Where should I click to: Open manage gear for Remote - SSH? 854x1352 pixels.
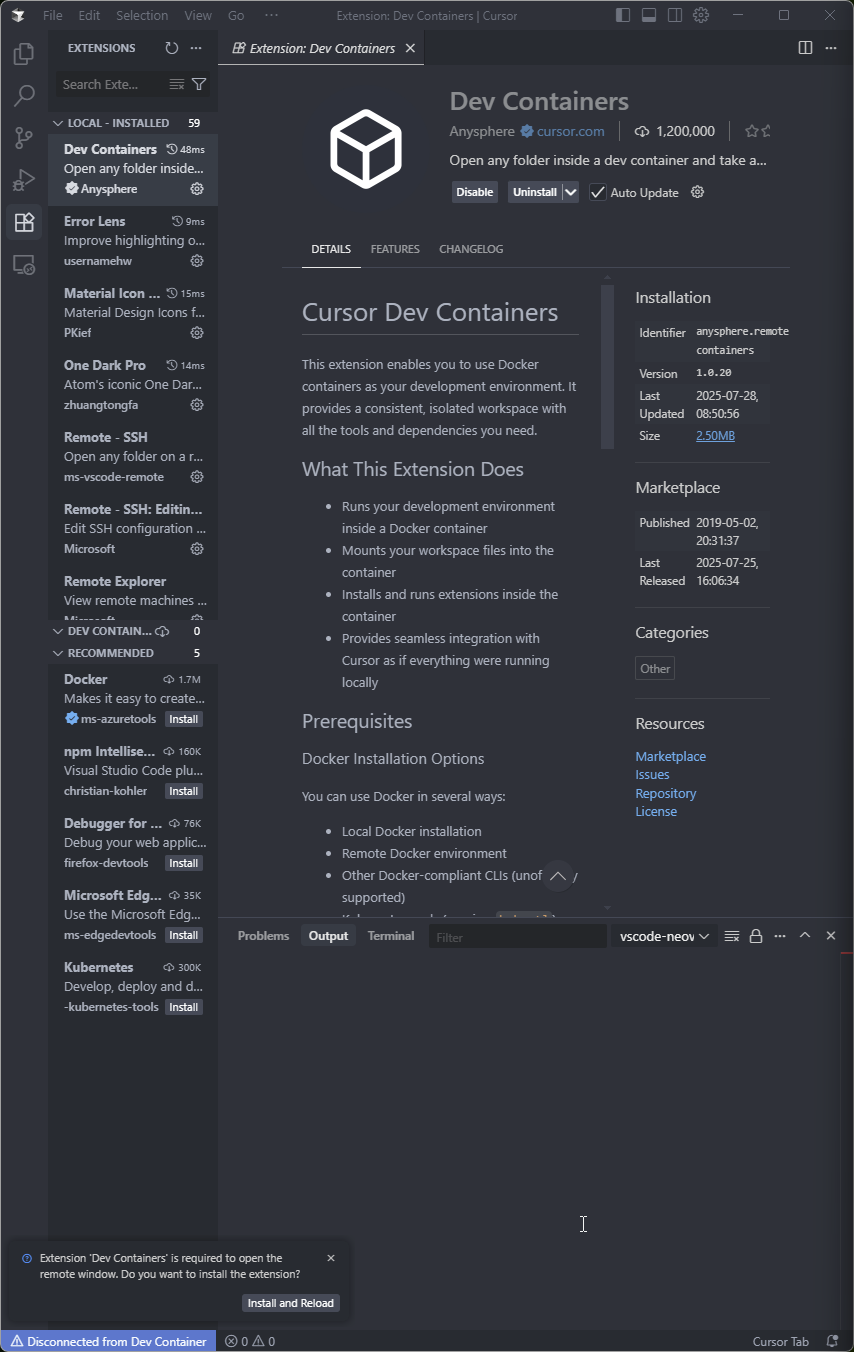pyautogui.click(x=197, y=477)
